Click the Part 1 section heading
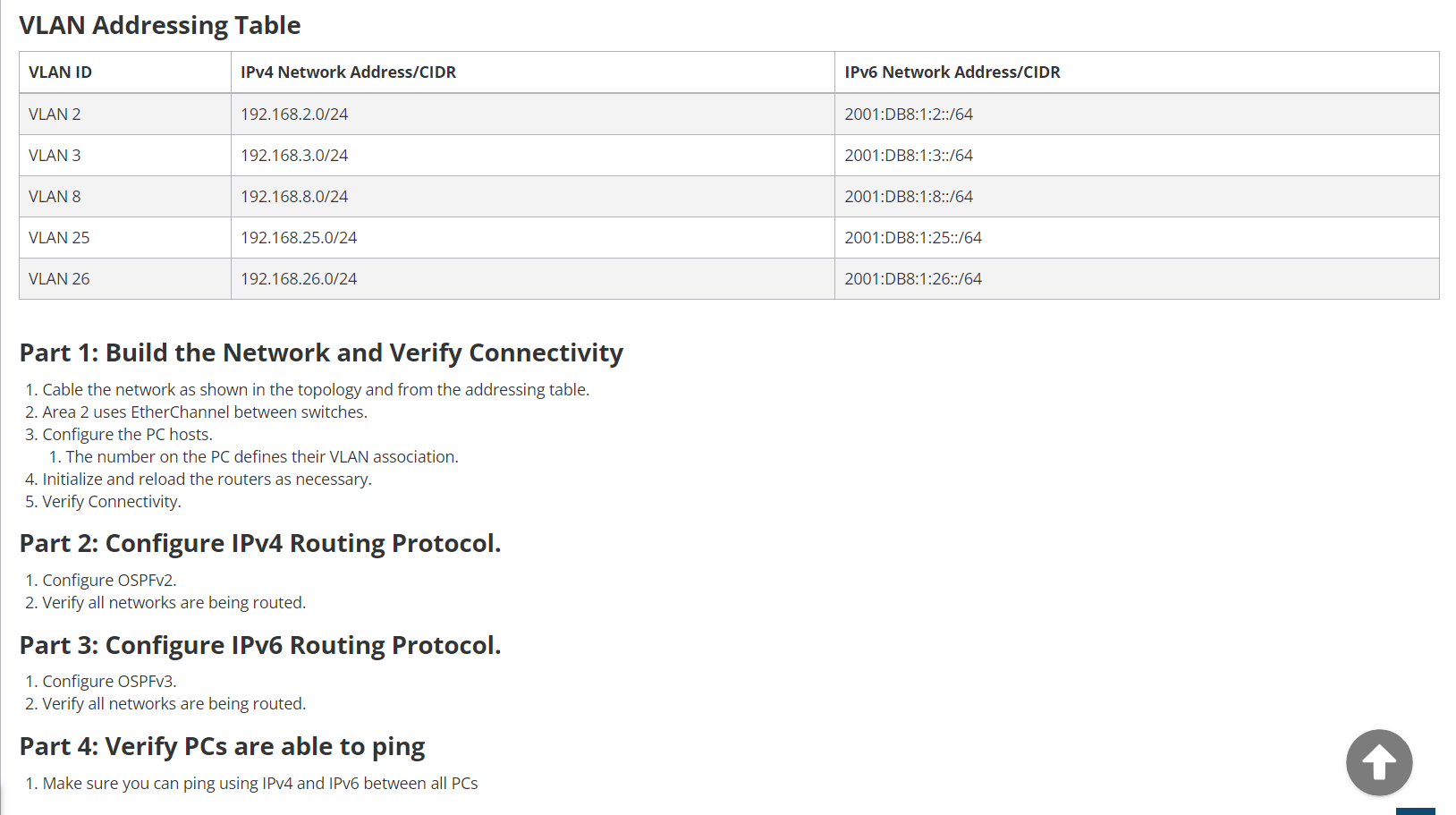 coord(320,352)
